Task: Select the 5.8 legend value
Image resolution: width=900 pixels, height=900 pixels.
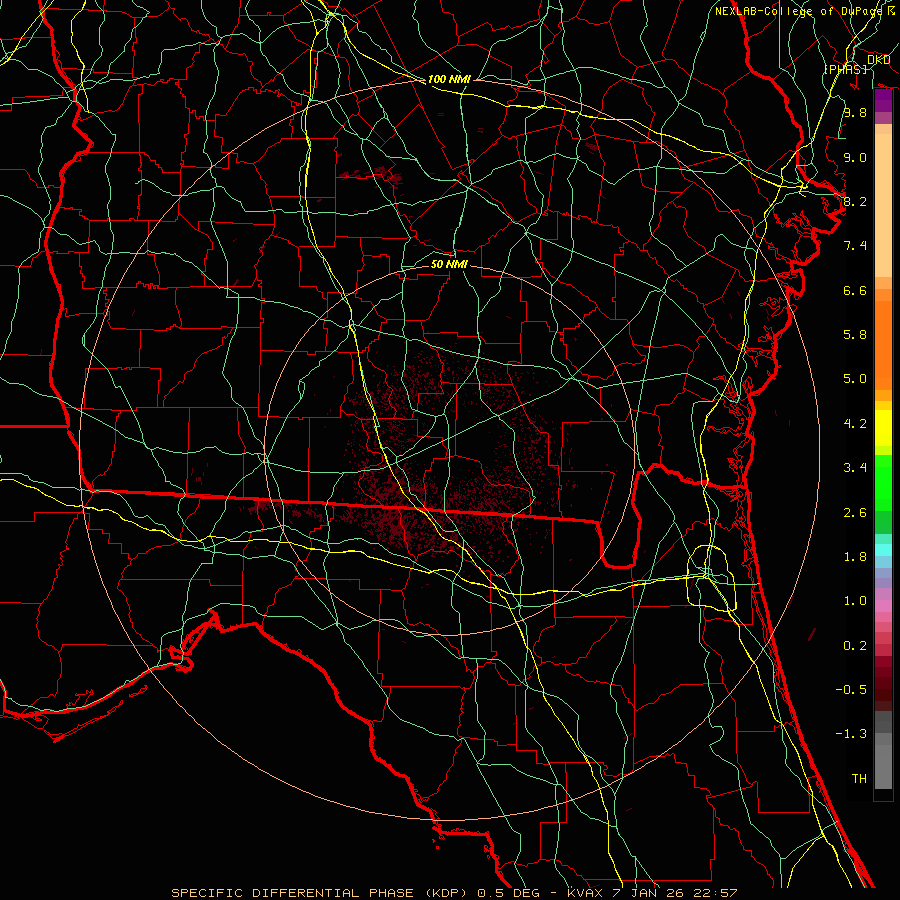Action: click(855, 334)
